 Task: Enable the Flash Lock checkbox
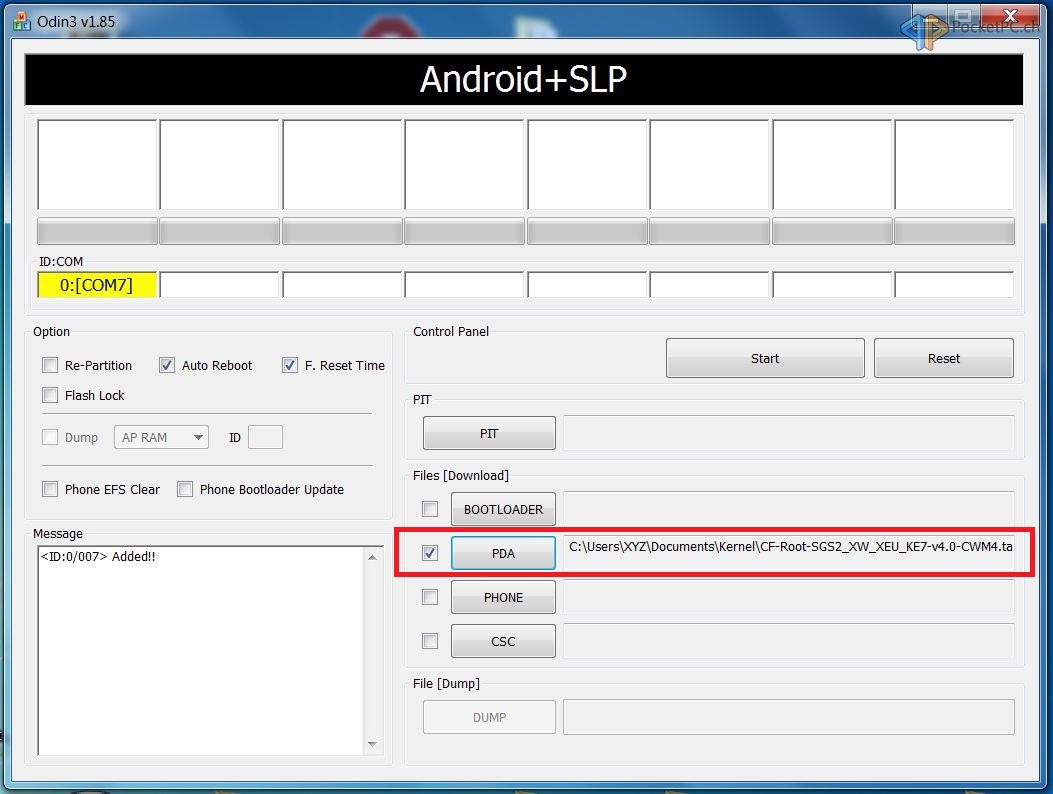click(x=50, y=395)
